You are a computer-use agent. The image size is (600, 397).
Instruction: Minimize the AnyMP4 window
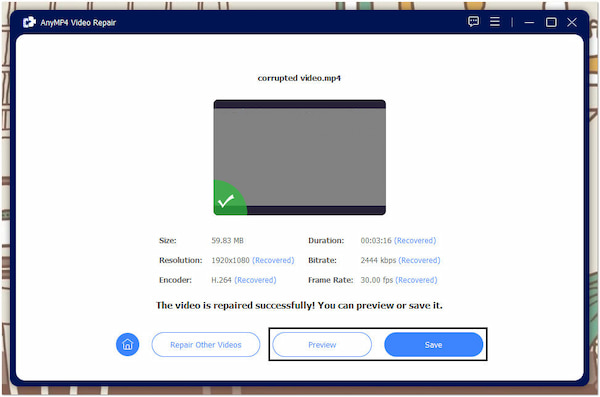click(x=529, y=22)
